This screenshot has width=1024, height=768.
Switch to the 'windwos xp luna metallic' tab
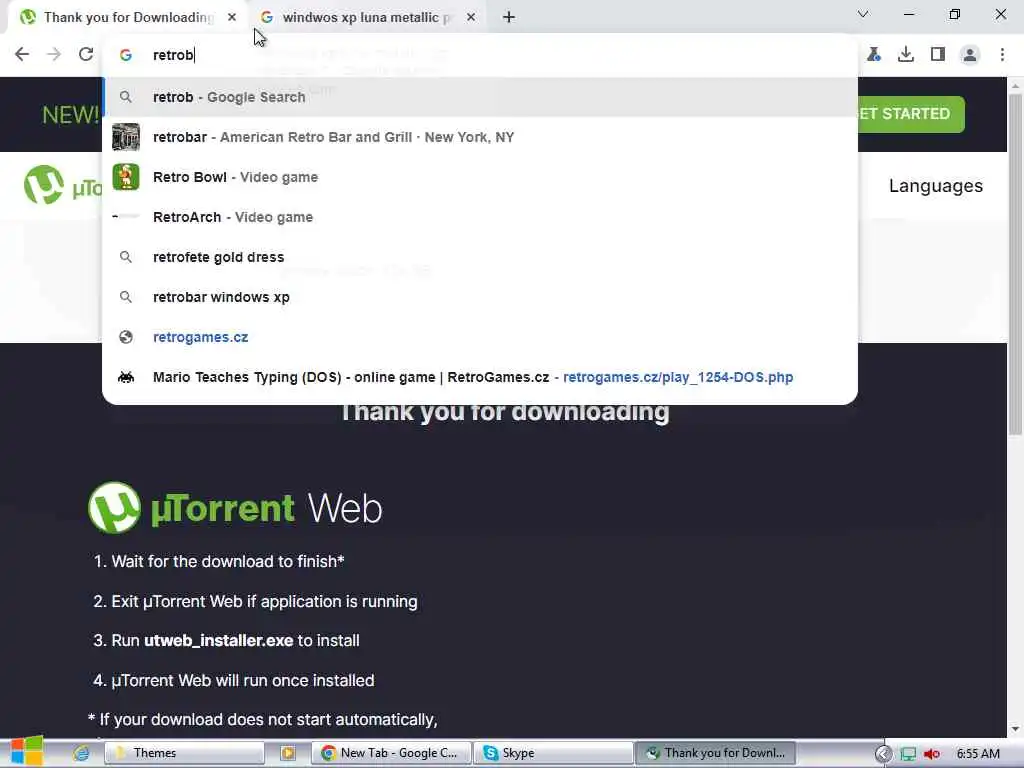tap(366, 18)
